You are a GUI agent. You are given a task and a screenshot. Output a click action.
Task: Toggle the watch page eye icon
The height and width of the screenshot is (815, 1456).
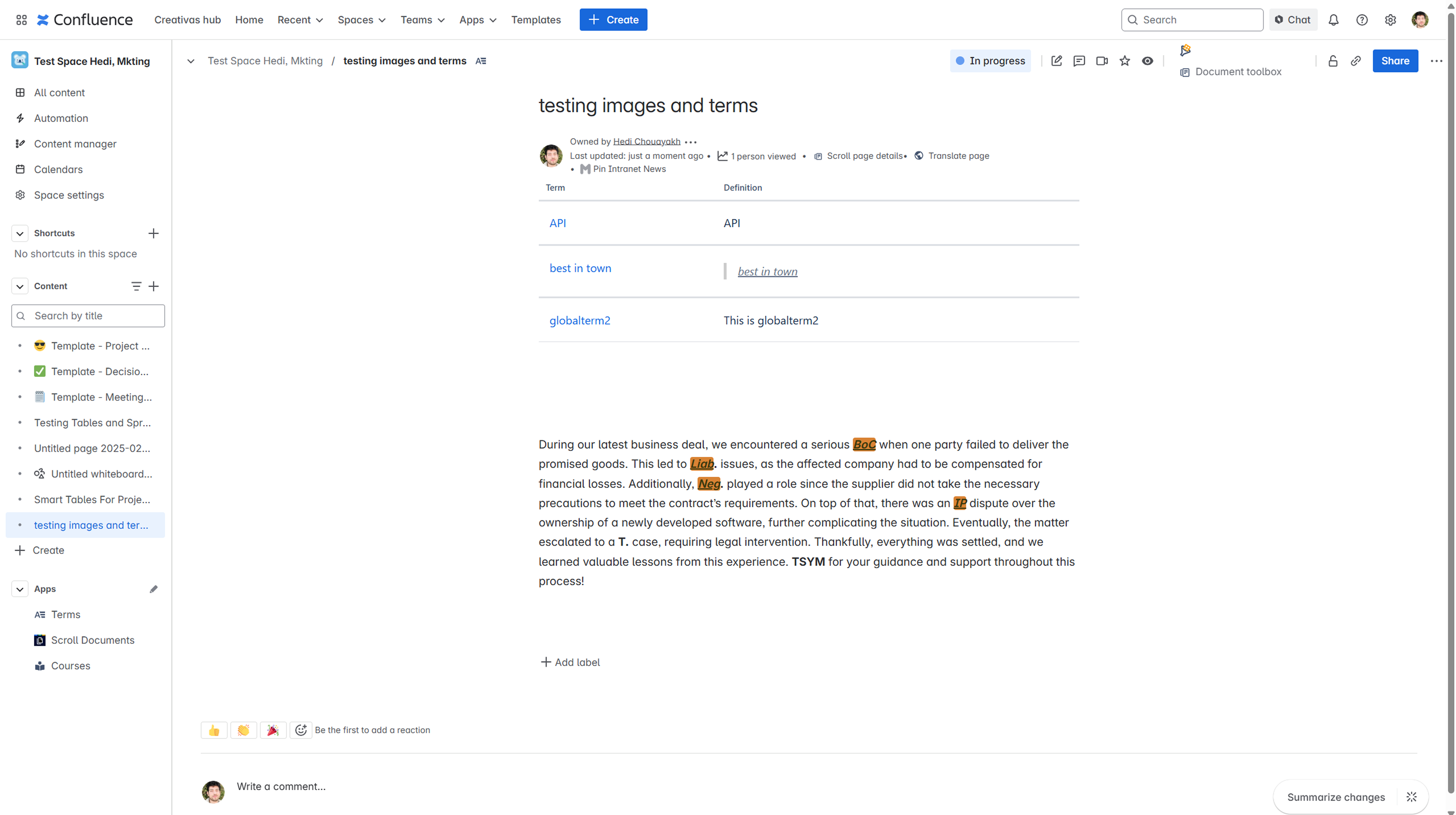(1147, 61)
